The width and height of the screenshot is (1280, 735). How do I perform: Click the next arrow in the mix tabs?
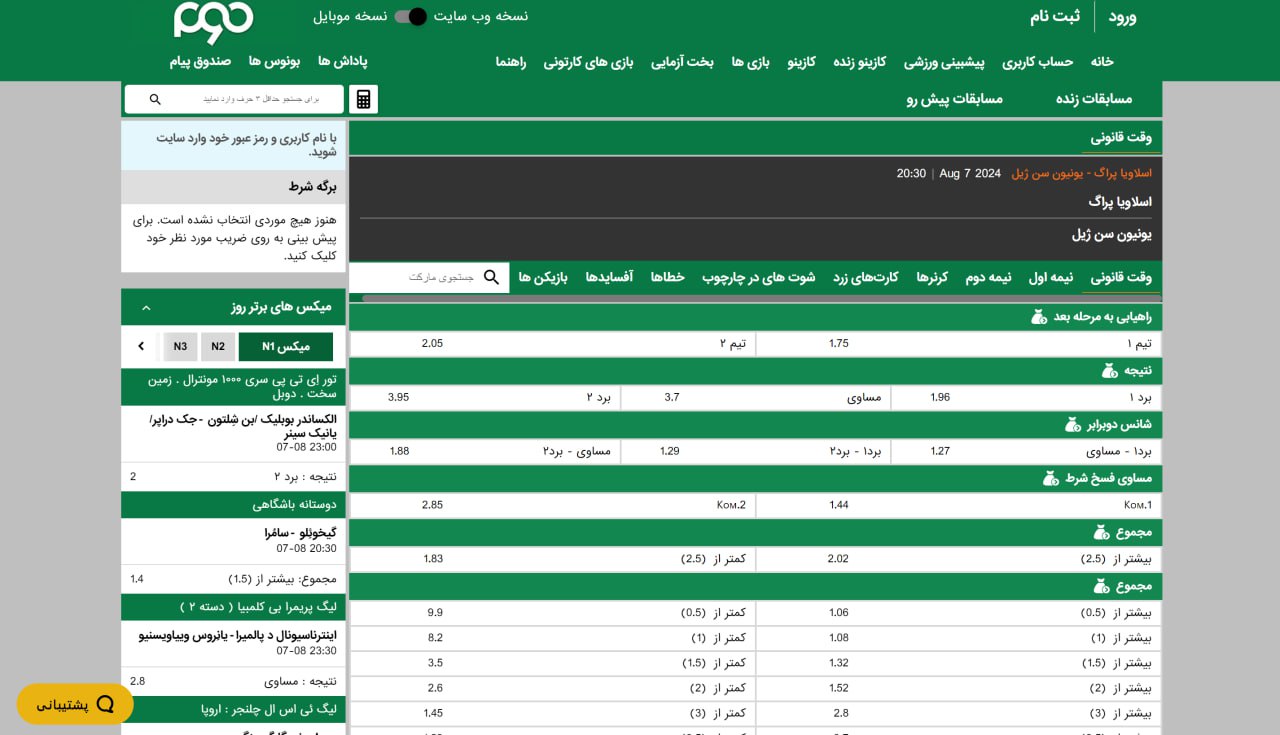point(141,346)
